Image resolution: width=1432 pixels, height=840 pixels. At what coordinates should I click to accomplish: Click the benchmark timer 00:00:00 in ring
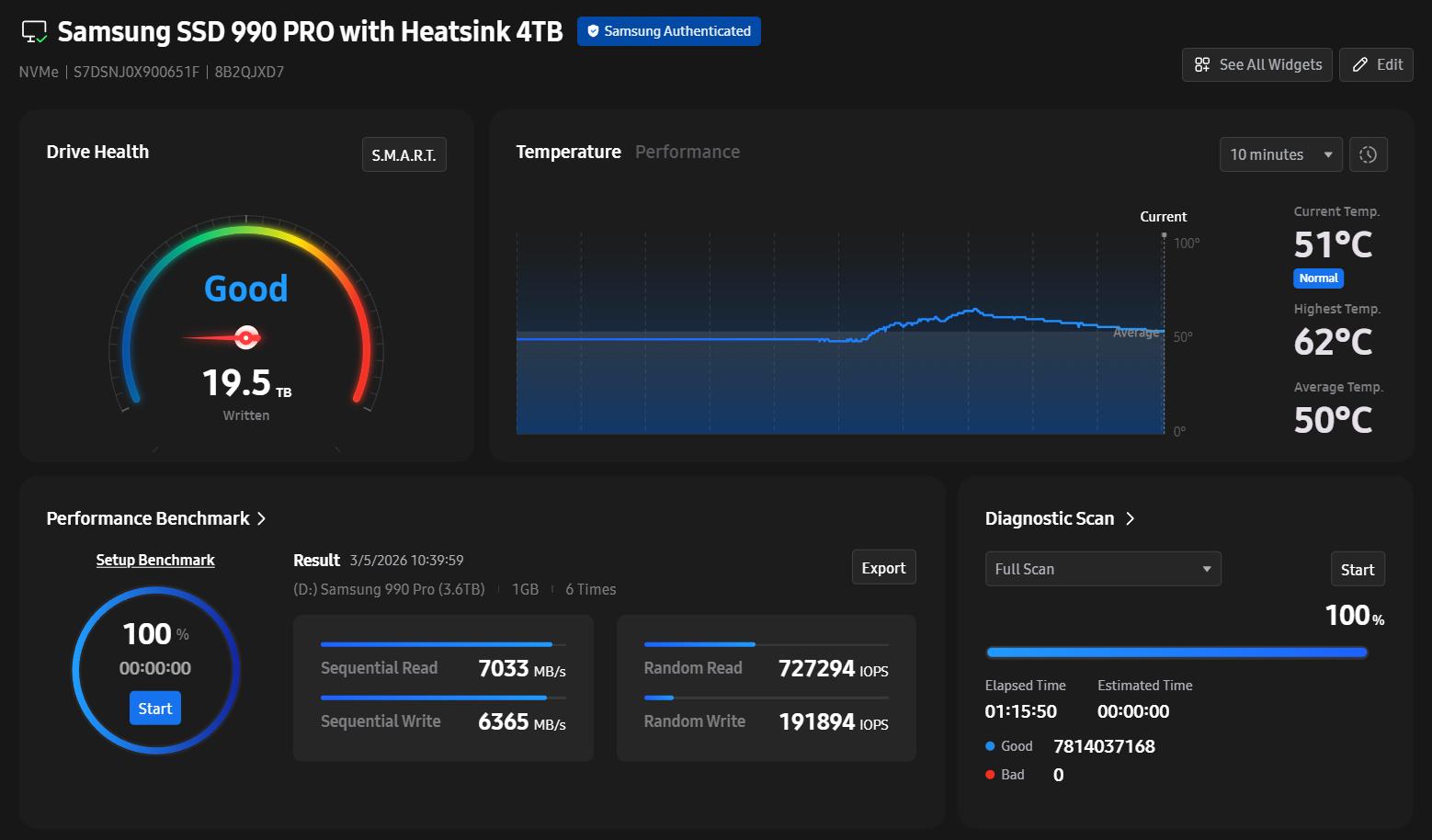[155, 668]
